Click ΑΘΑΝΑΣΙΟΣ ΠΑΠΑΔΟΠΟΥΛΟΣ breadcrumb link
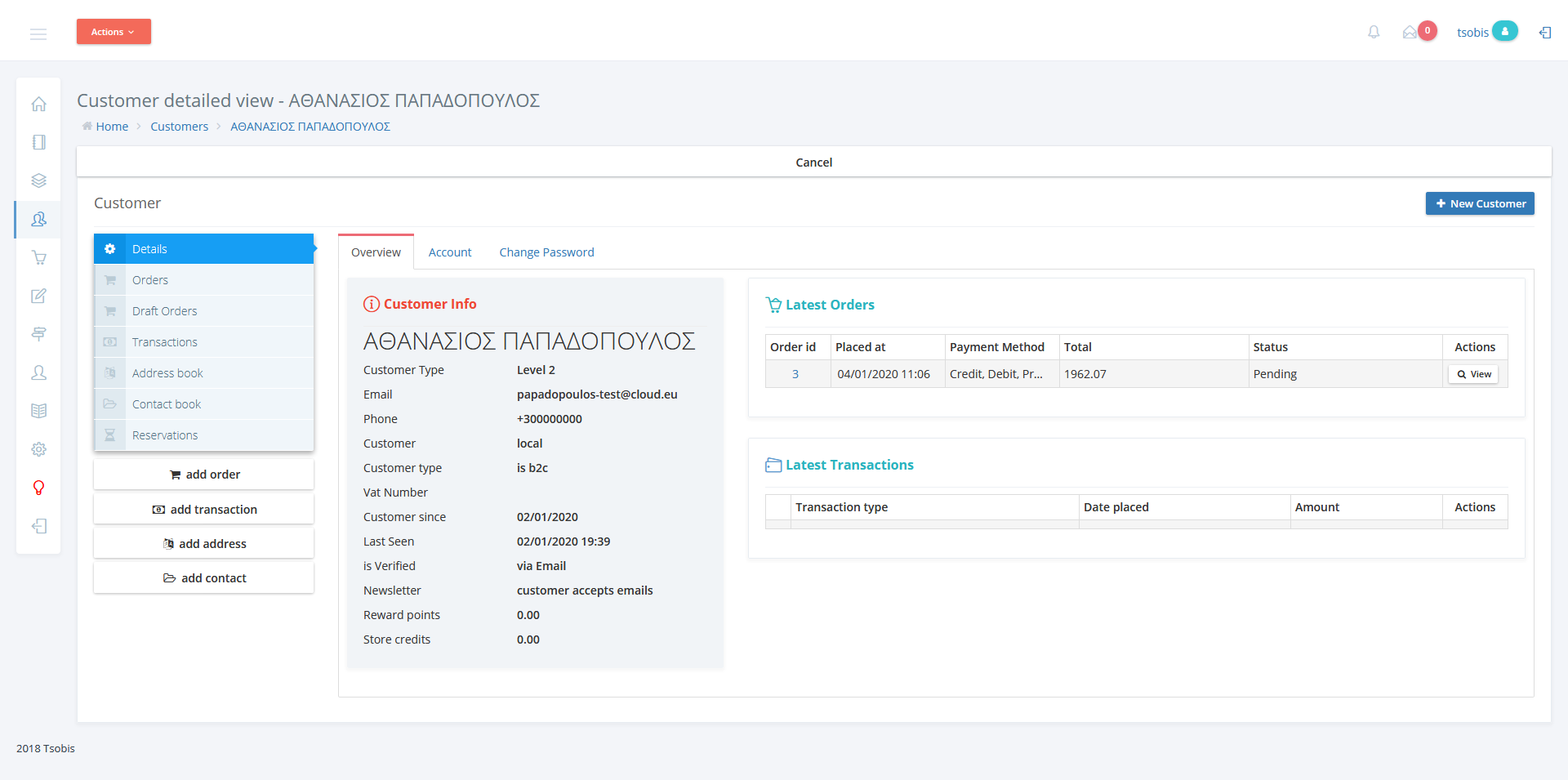This screenshot has height=780, width=1568. coord(310,127)
